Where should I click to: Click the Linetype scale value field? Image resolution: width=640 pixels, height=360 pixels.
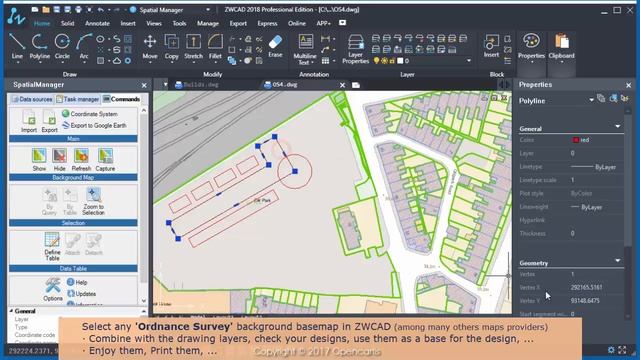click(596, 180)
